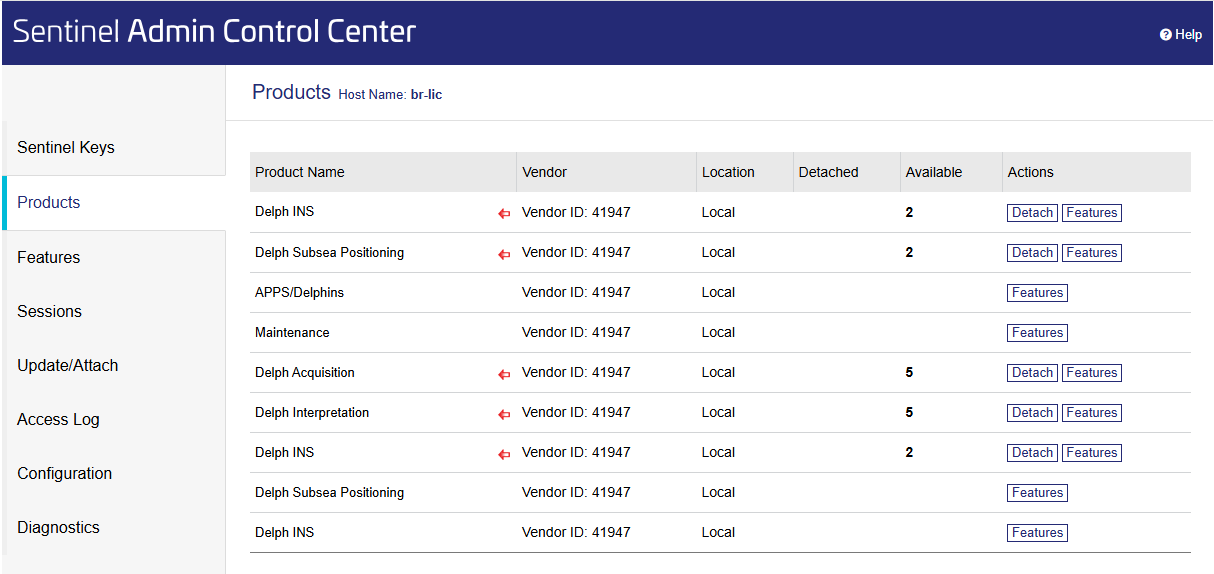Open the Diagnostics page

click(58, 527)
